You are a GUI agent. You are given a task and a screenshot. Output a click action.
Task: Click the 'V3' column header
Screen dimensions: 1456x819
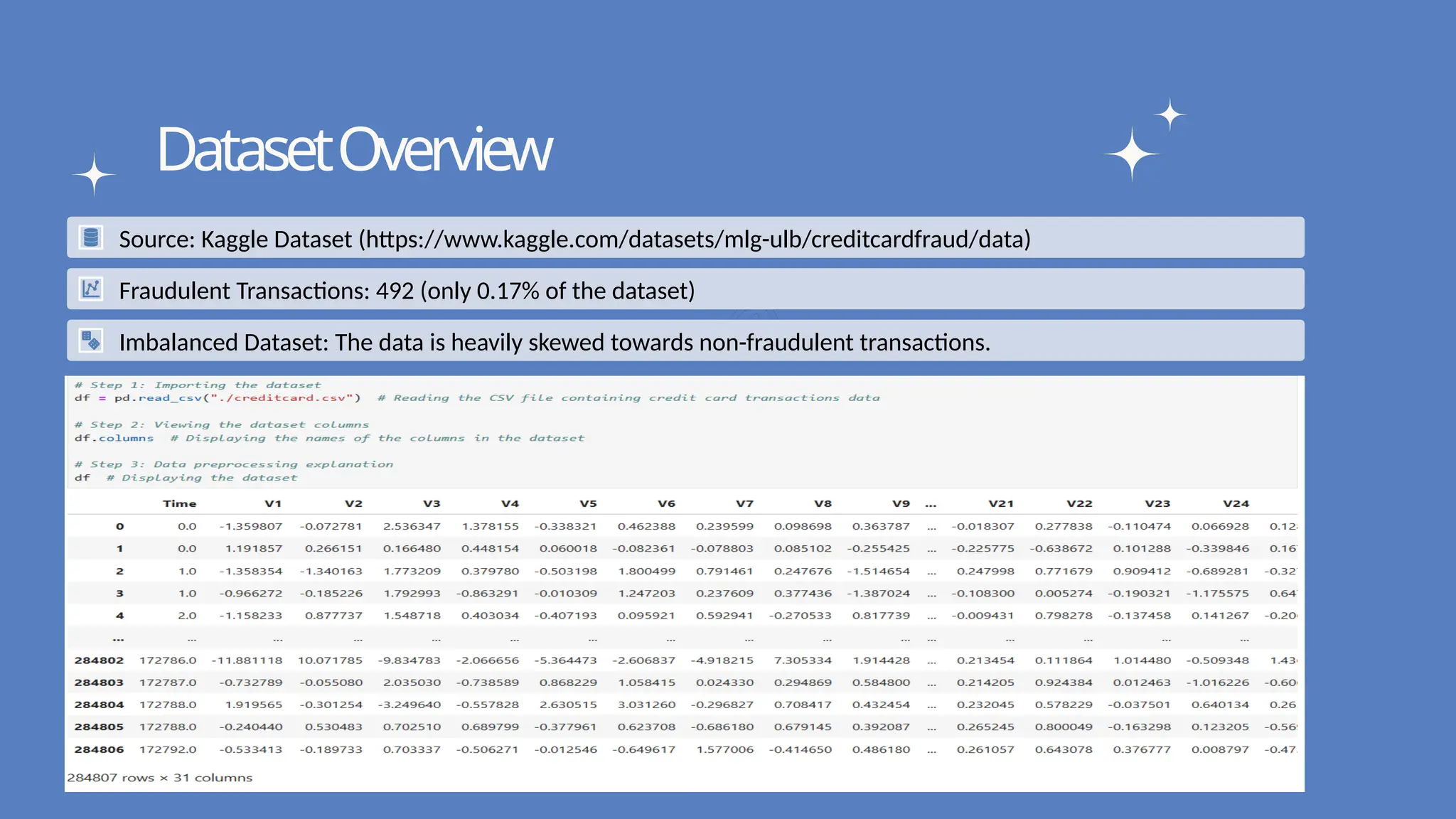tap(432, 503)
